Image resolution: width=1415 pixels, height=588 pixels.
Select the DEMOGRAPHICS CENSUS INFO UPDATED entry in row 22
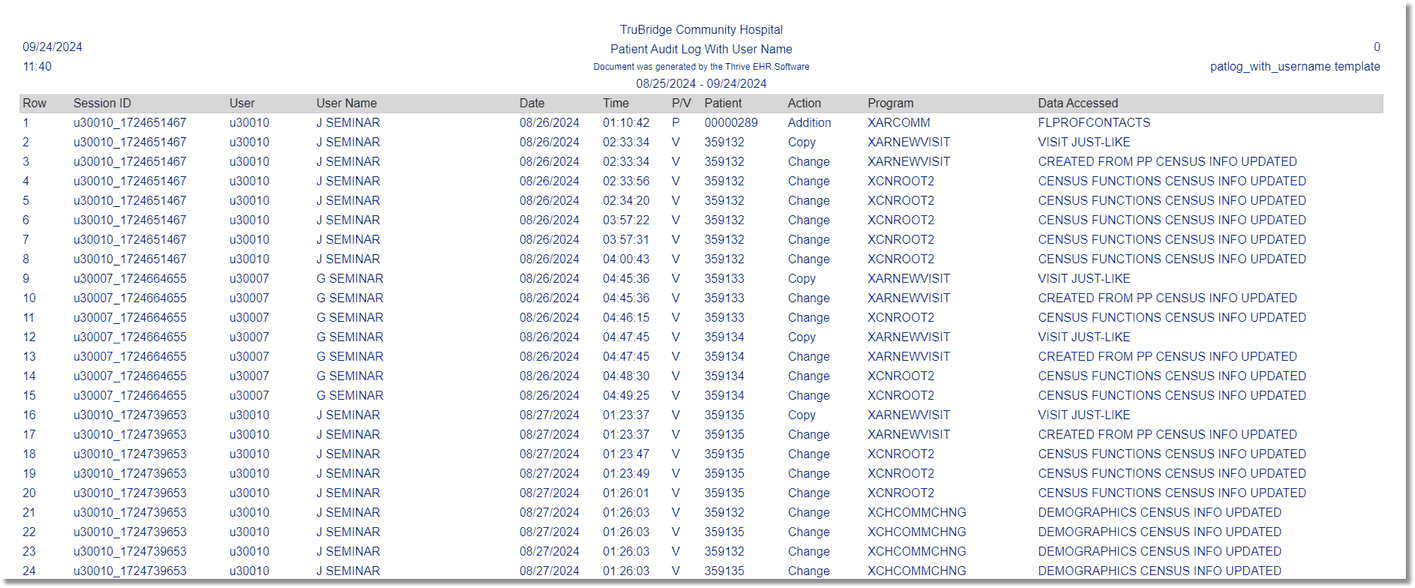coord(1158,531)
